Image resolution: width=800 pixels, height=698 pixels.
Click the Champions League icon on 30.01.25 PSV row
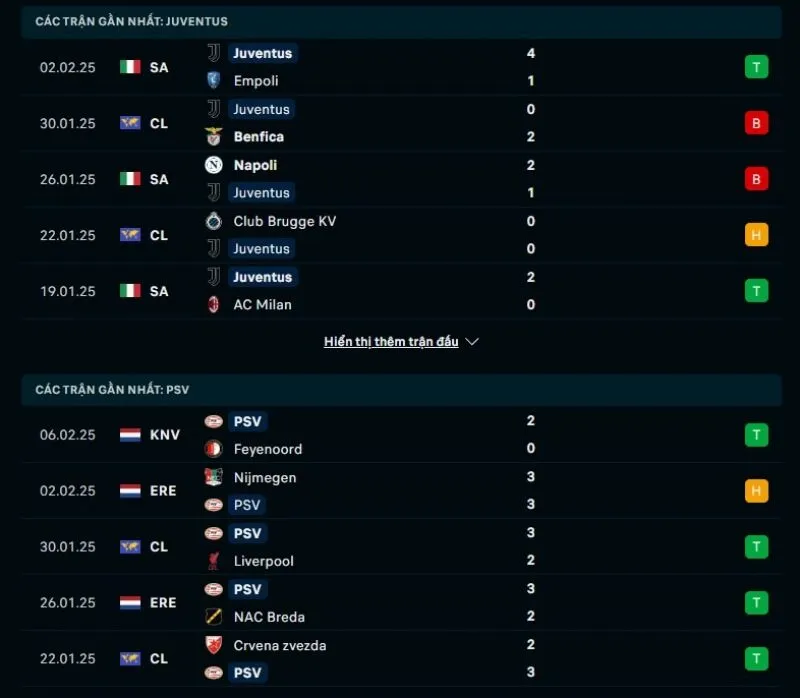[x=130, y=547]
